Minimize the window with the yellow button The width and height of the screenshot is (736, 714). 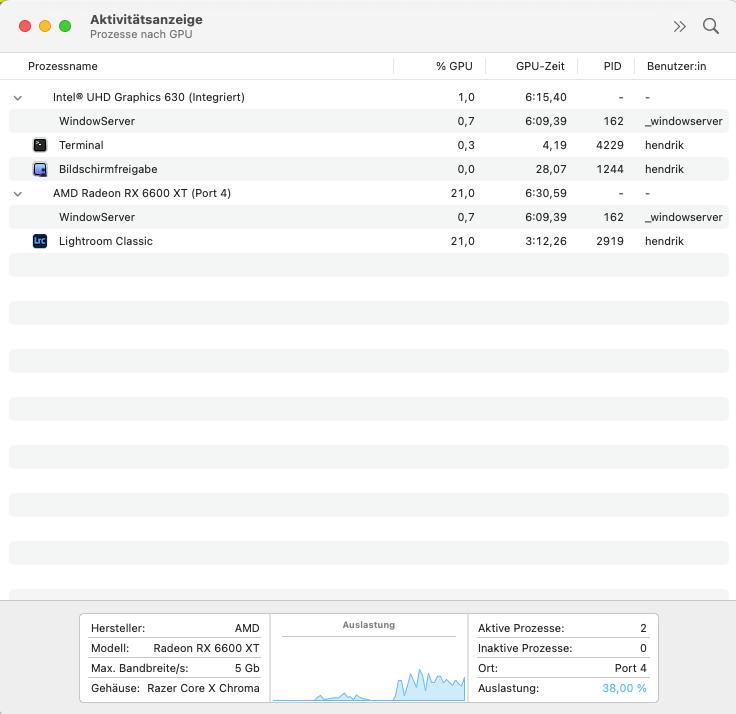[x=45, y=26]
